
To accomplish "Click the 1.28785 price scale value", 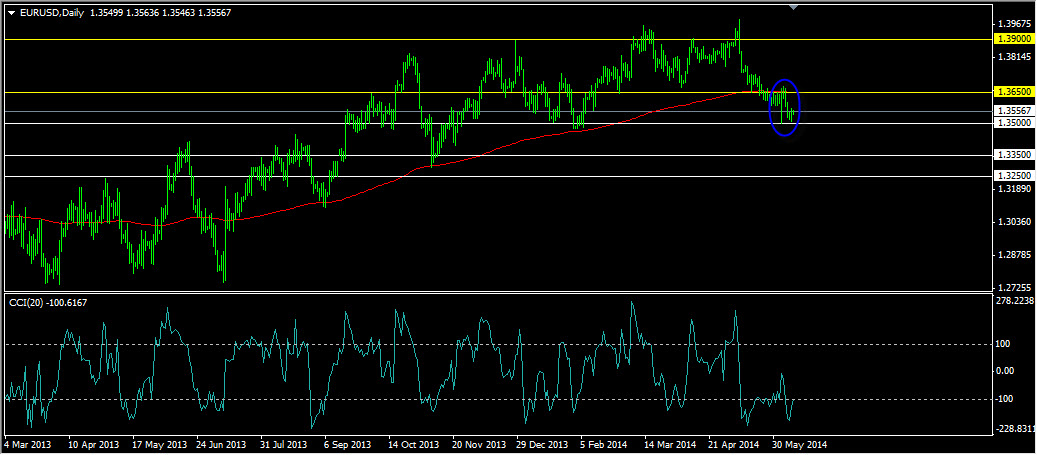I will [1016, 255].
